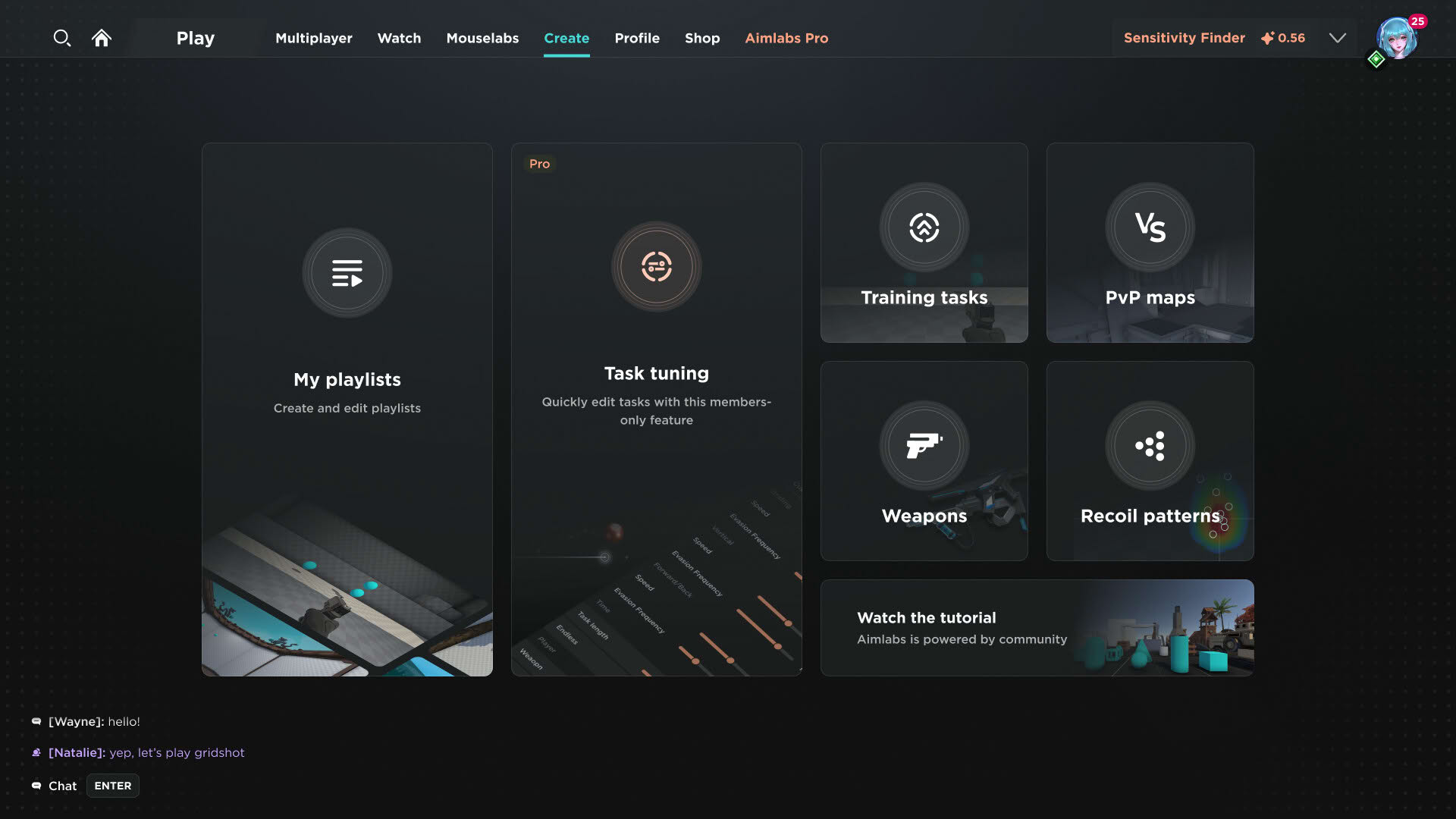Click the Training tasks circular icon
This screenshot has height=819, width=1456.
tap(924, 227)
